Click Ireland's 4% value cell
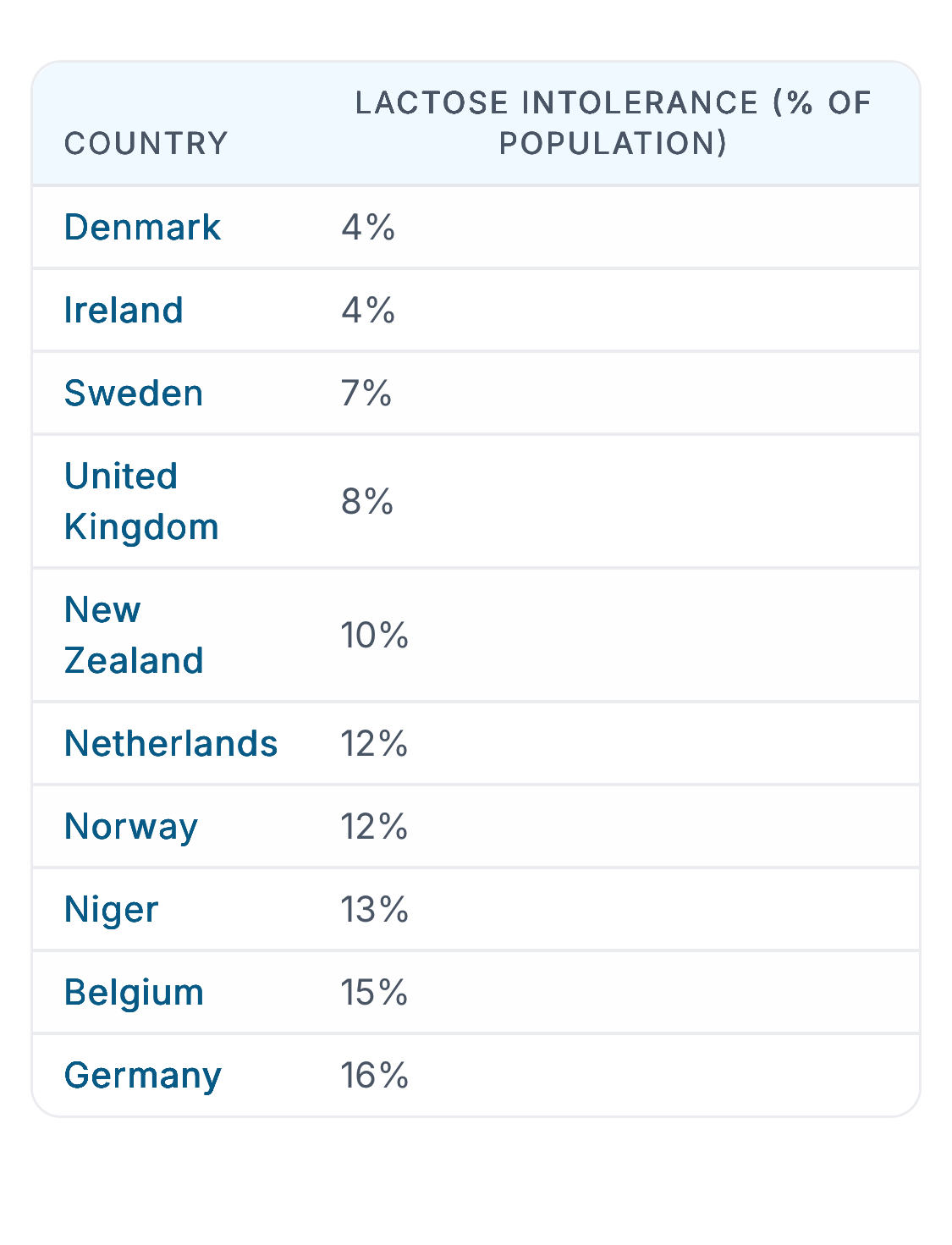Viewport: 952px width, 1245px height. click(x=368, y=311)
